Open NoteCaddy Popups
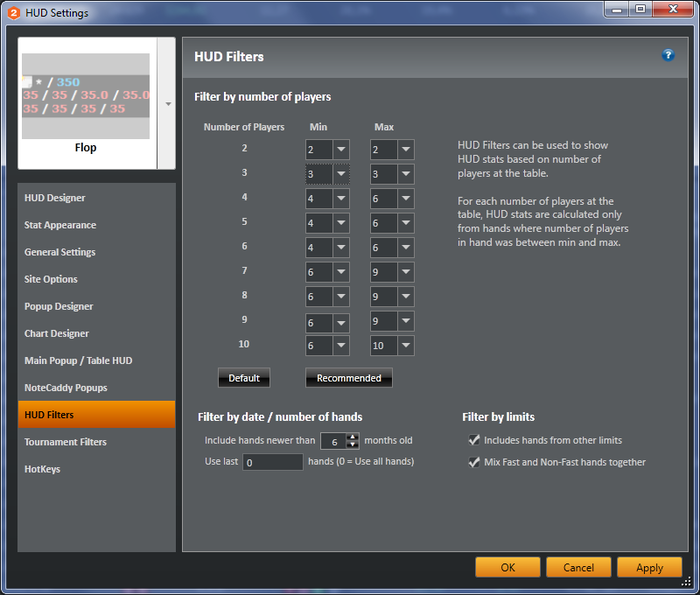This screenshot has width=700, height=595. pyautogui.click(x=96, y=388)
